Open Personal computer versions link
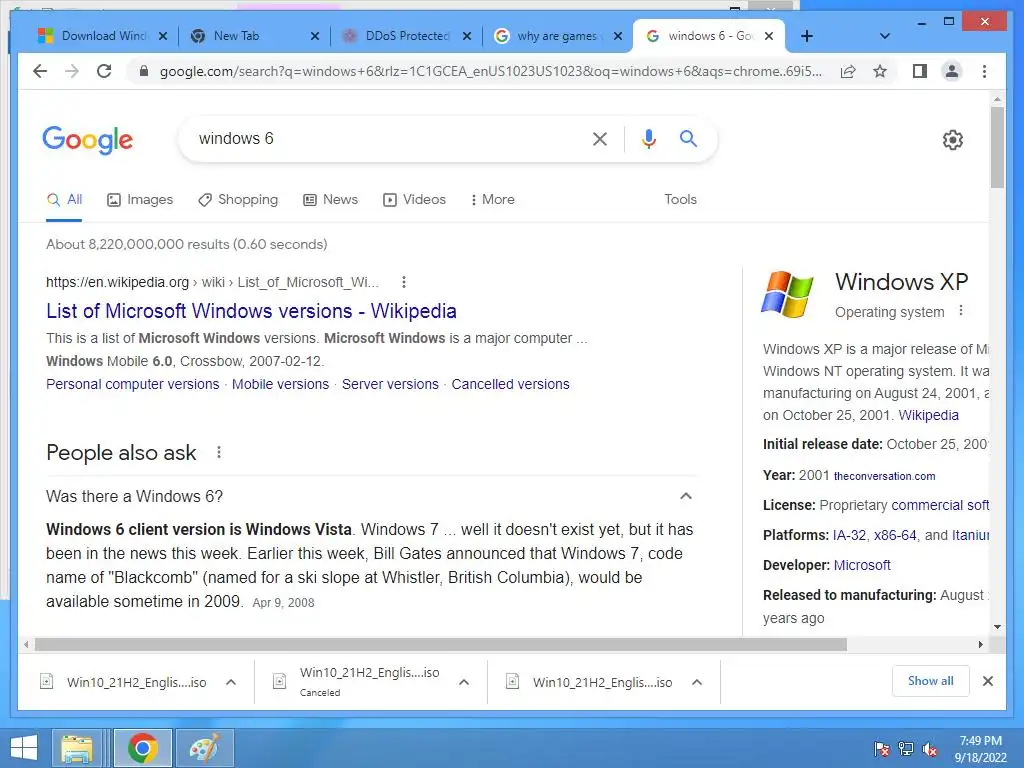This screenshot has width=1024, height=768. [x=133, y=384]
